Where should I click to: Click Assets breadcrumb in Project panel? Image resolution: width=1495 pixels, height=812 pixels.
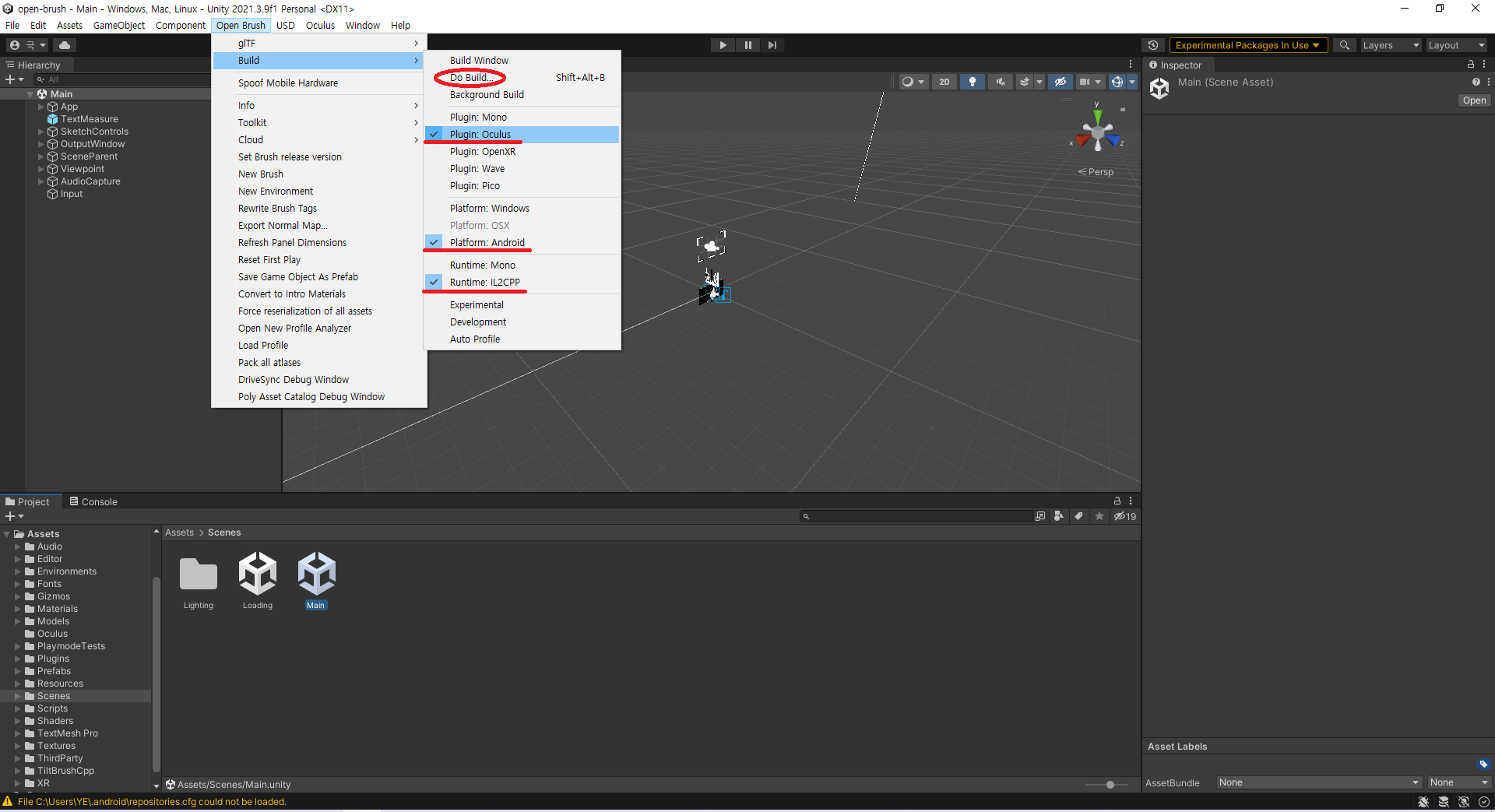point(179,533)
